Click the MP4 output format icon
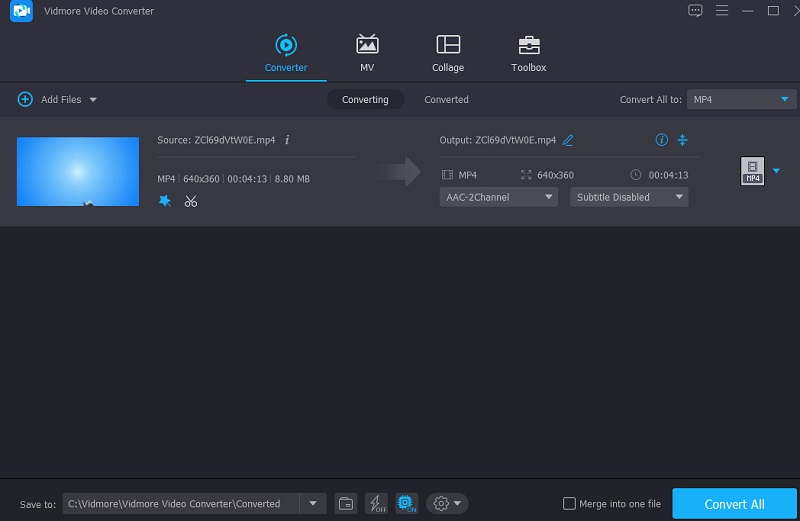 click(752, 170)
